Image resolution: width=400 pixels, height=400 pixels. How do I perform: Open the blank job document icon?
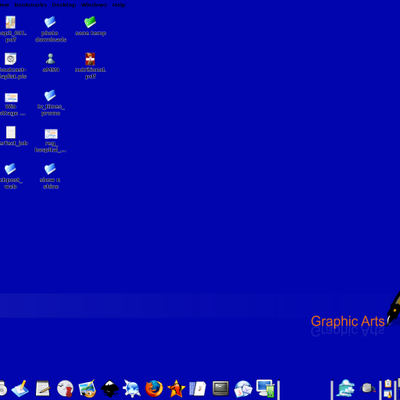click(11, 132)
